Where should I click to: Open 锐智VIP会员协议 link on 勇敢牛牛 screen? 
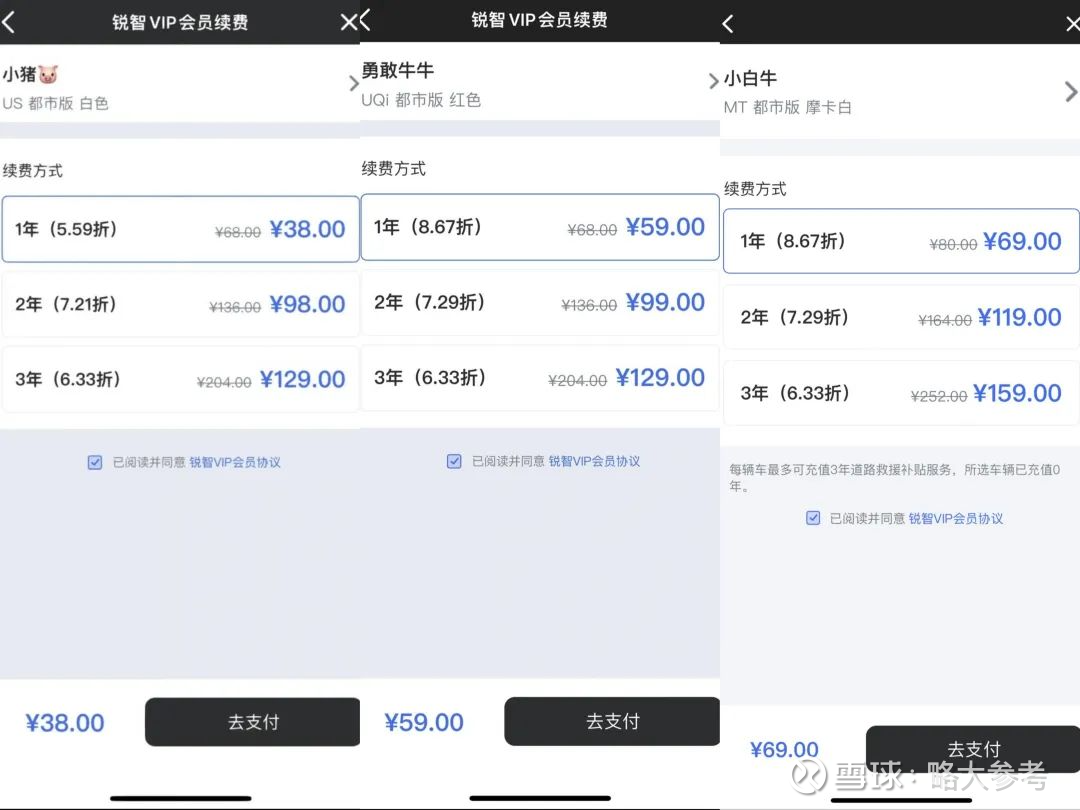click(x=594, y=461)
